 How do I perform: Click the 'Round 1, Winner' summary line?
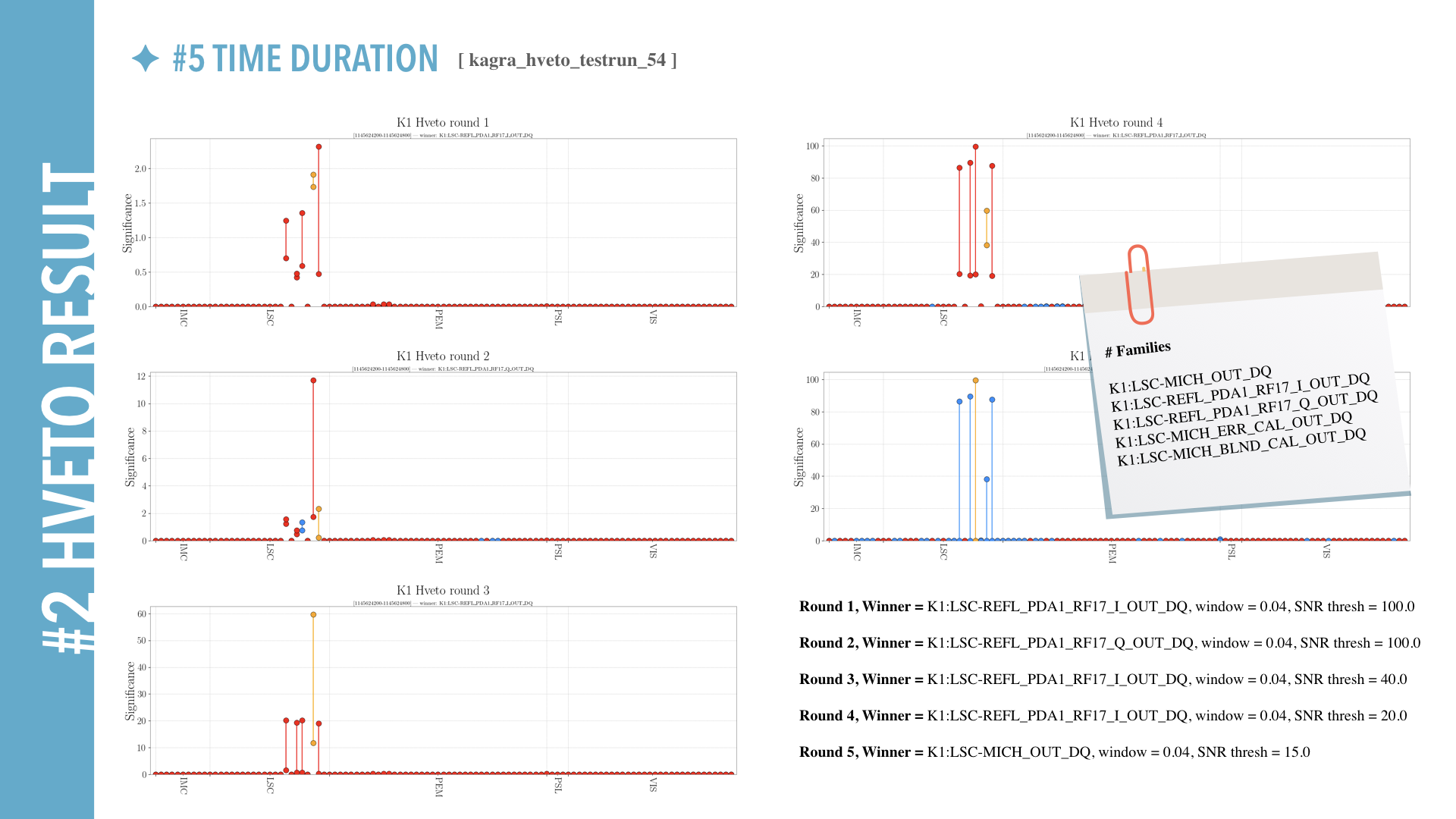coord(1107,607)
